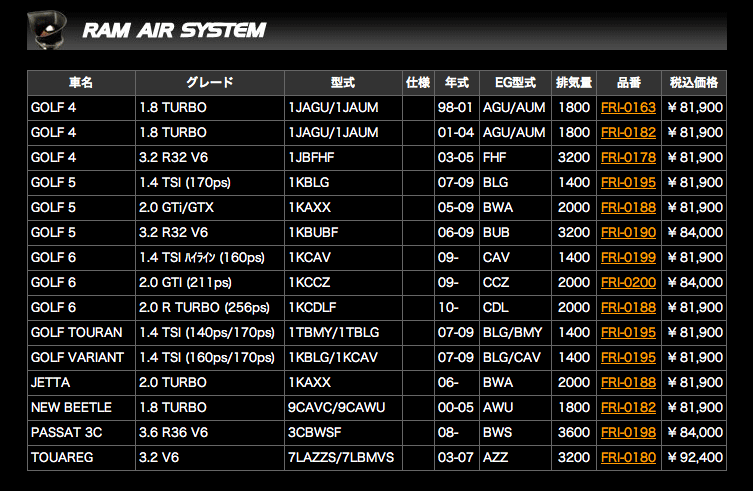This screenshot has width=753, height=491.
Task: Click the 排気量 column header
Action: click(x=574, y=83)
